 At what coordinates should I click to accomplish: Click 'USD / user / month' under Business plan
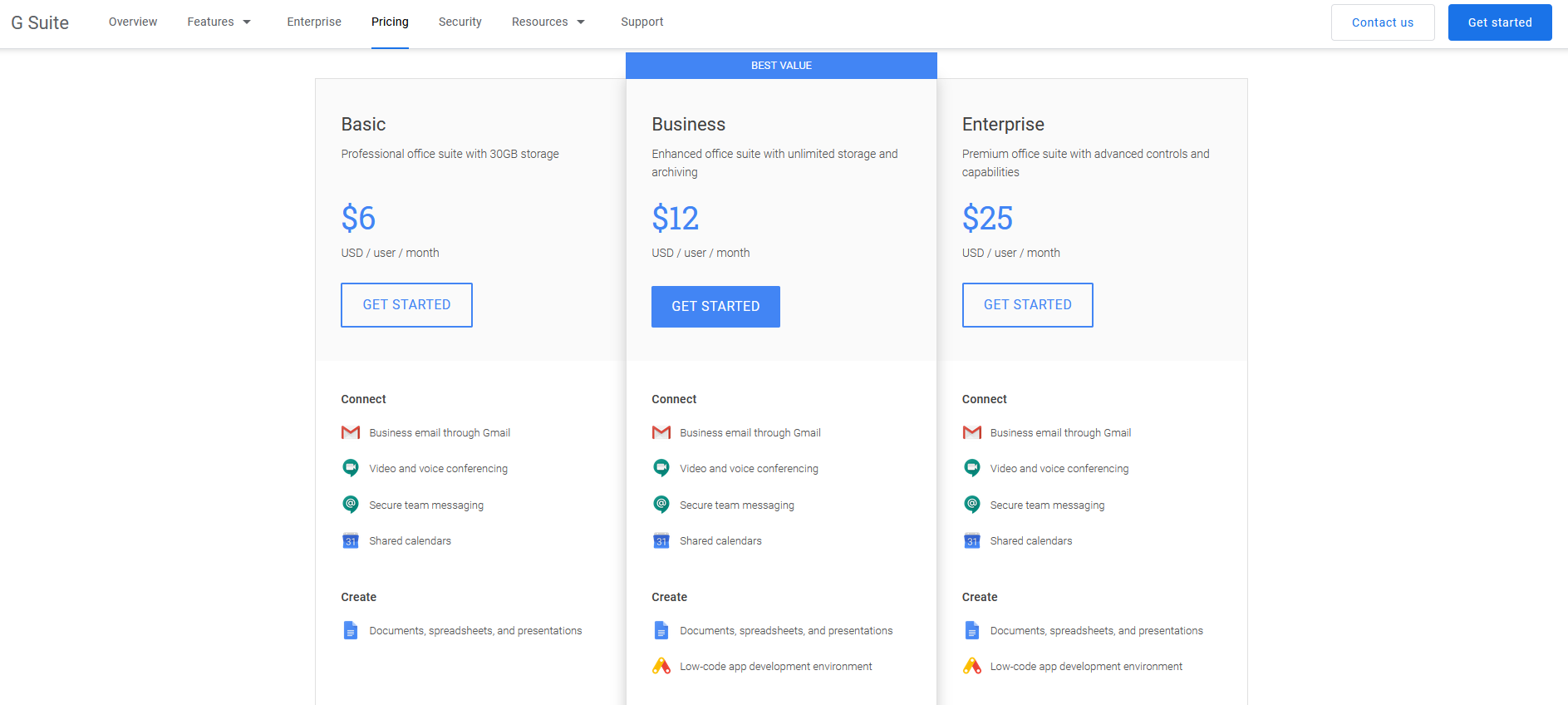[700, 253]
